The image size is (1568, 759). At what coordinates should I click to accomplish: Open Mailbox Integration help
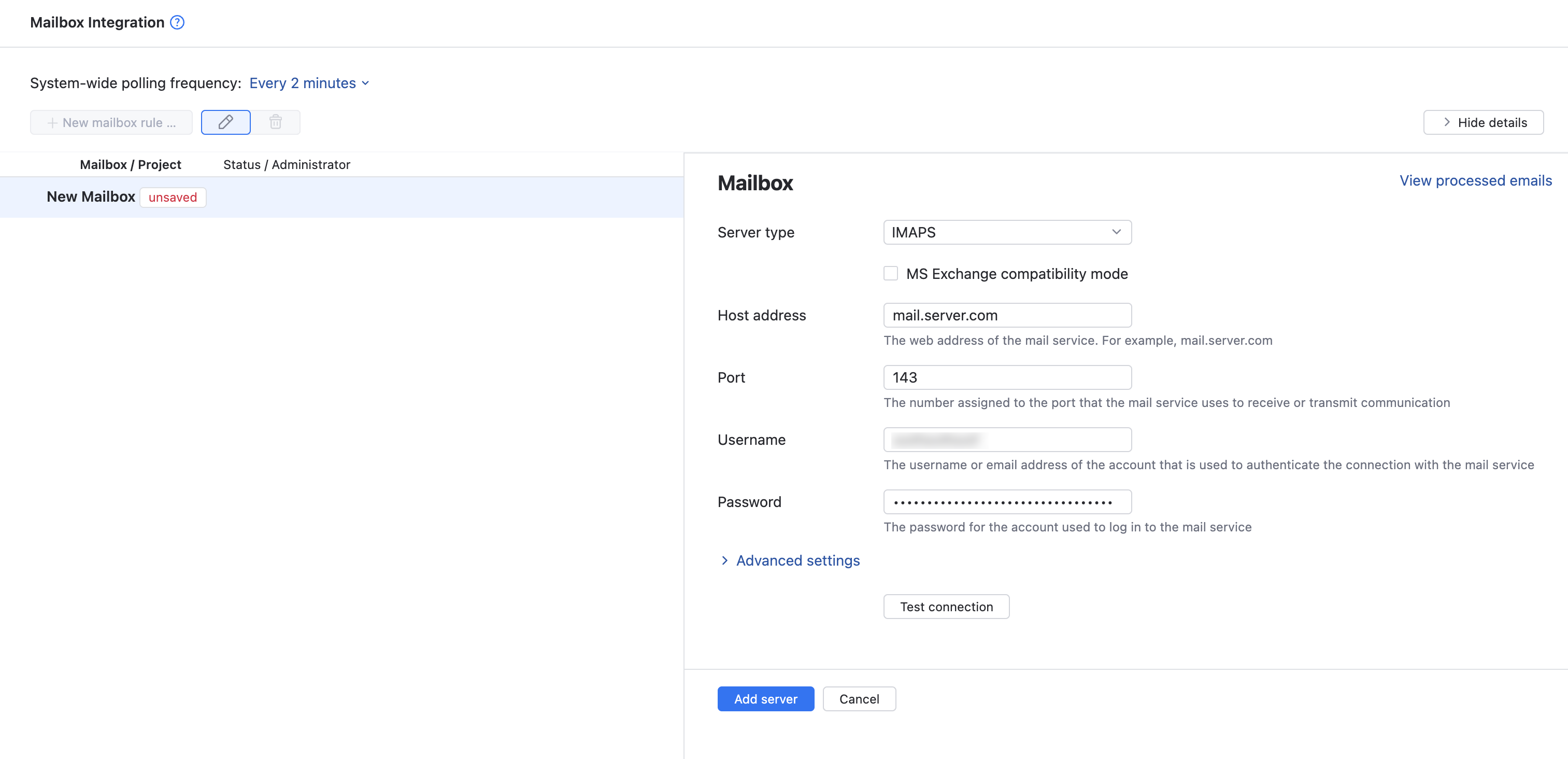click(x=177, y=22)
